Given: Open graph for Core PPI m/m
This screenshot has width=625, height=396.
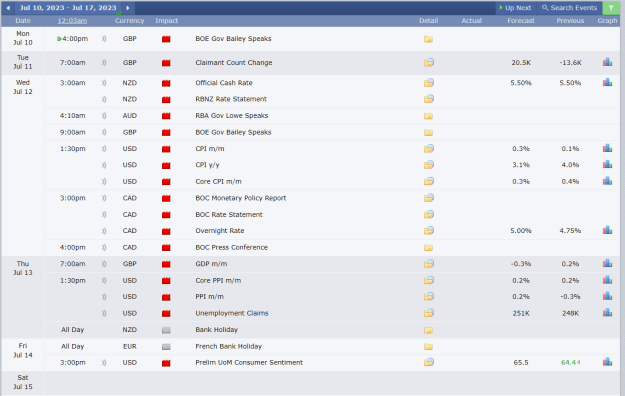Looking at the screenshot, I should [607, 280].
